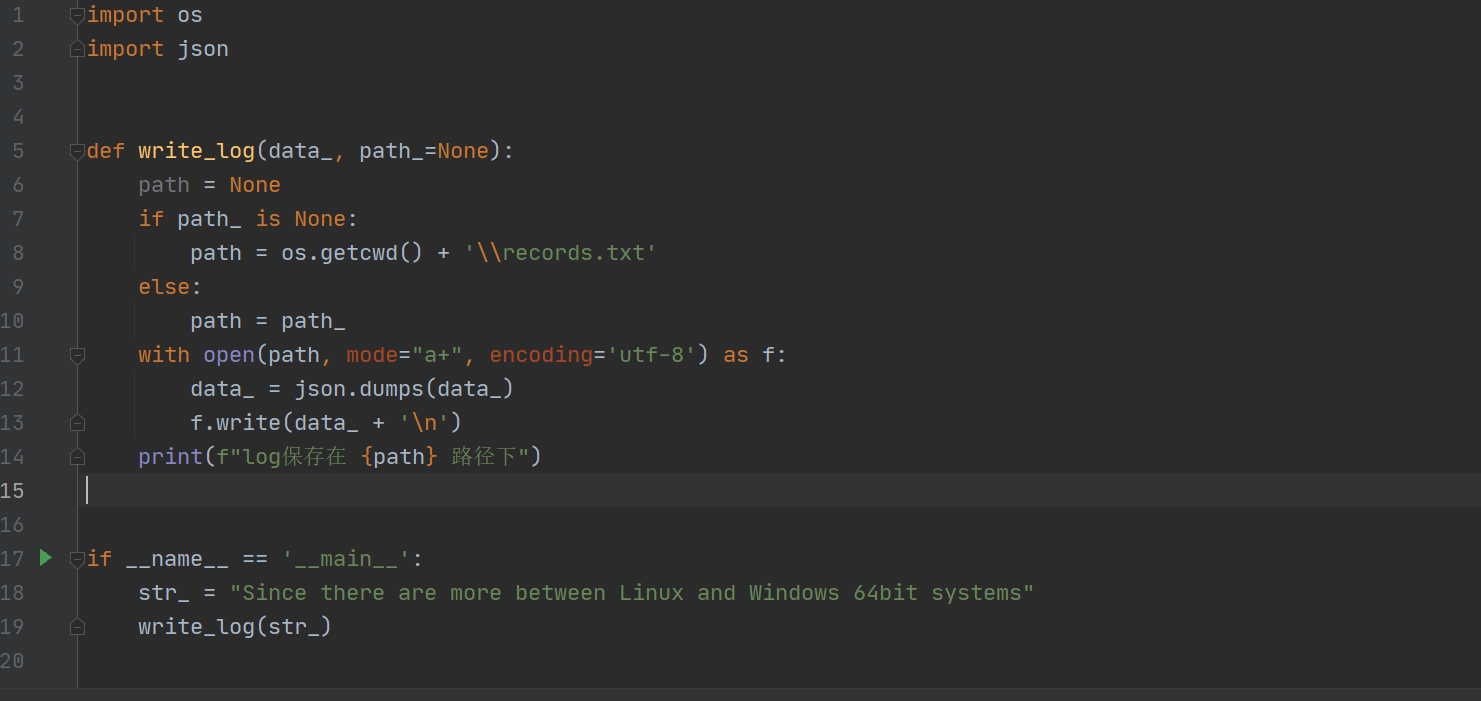Click fold end marker beside the print line
This screenshot has width=1481, height=701.
point(77,457)
